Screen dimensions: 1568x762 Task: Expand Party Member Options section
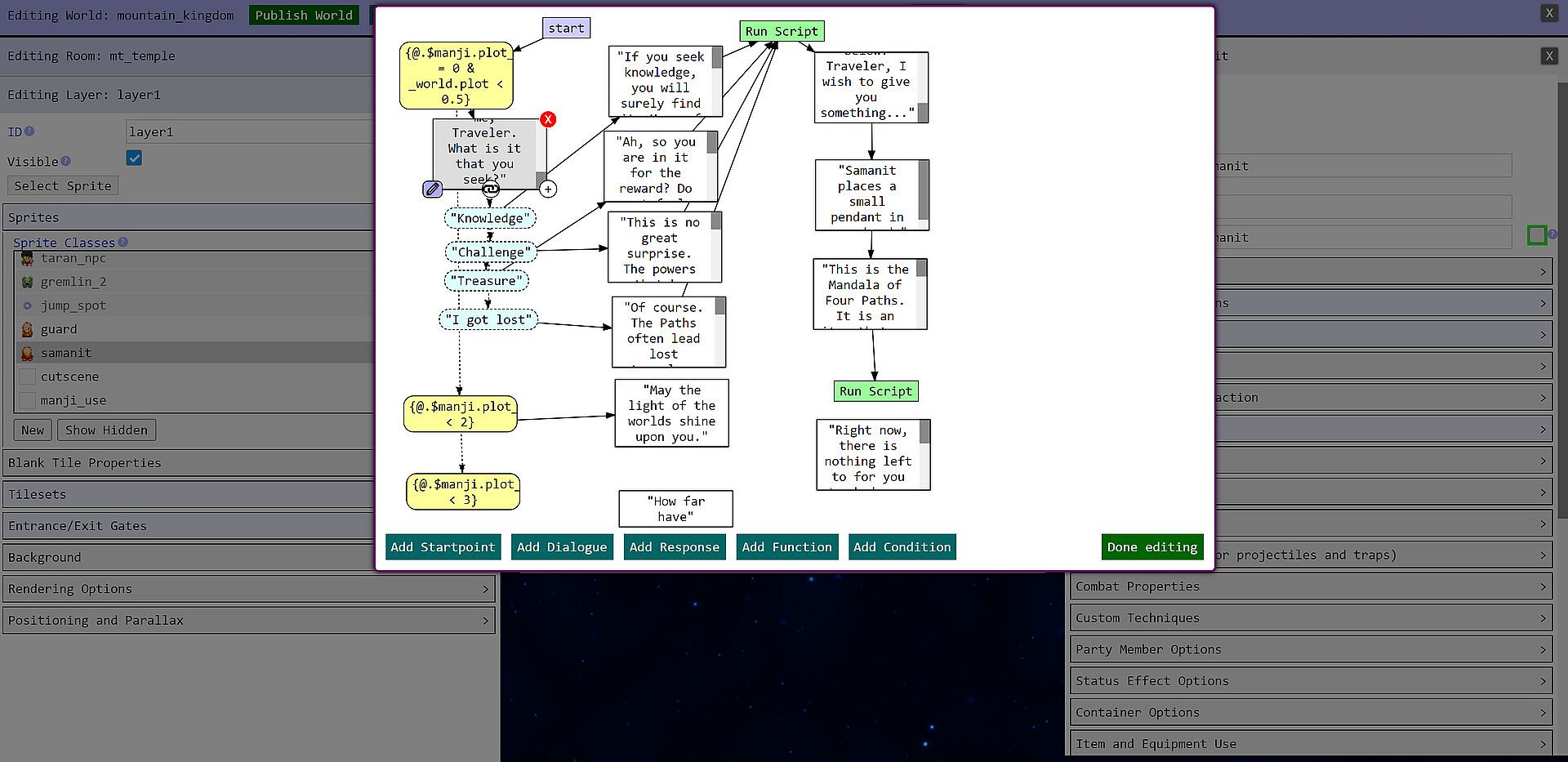coord(1311,649)
